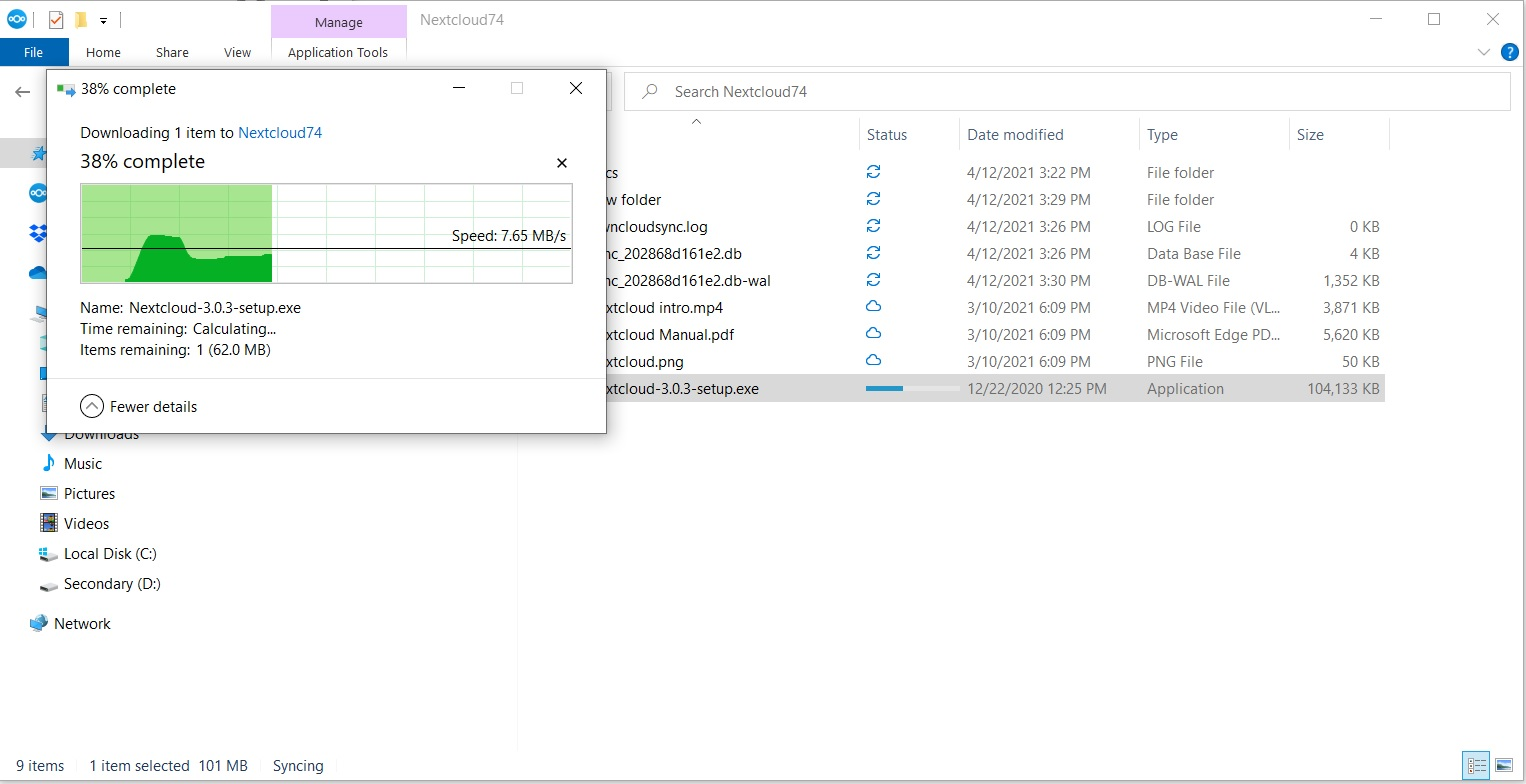
Task: Switch to the View ribbon tab
Action: (237, 53)
